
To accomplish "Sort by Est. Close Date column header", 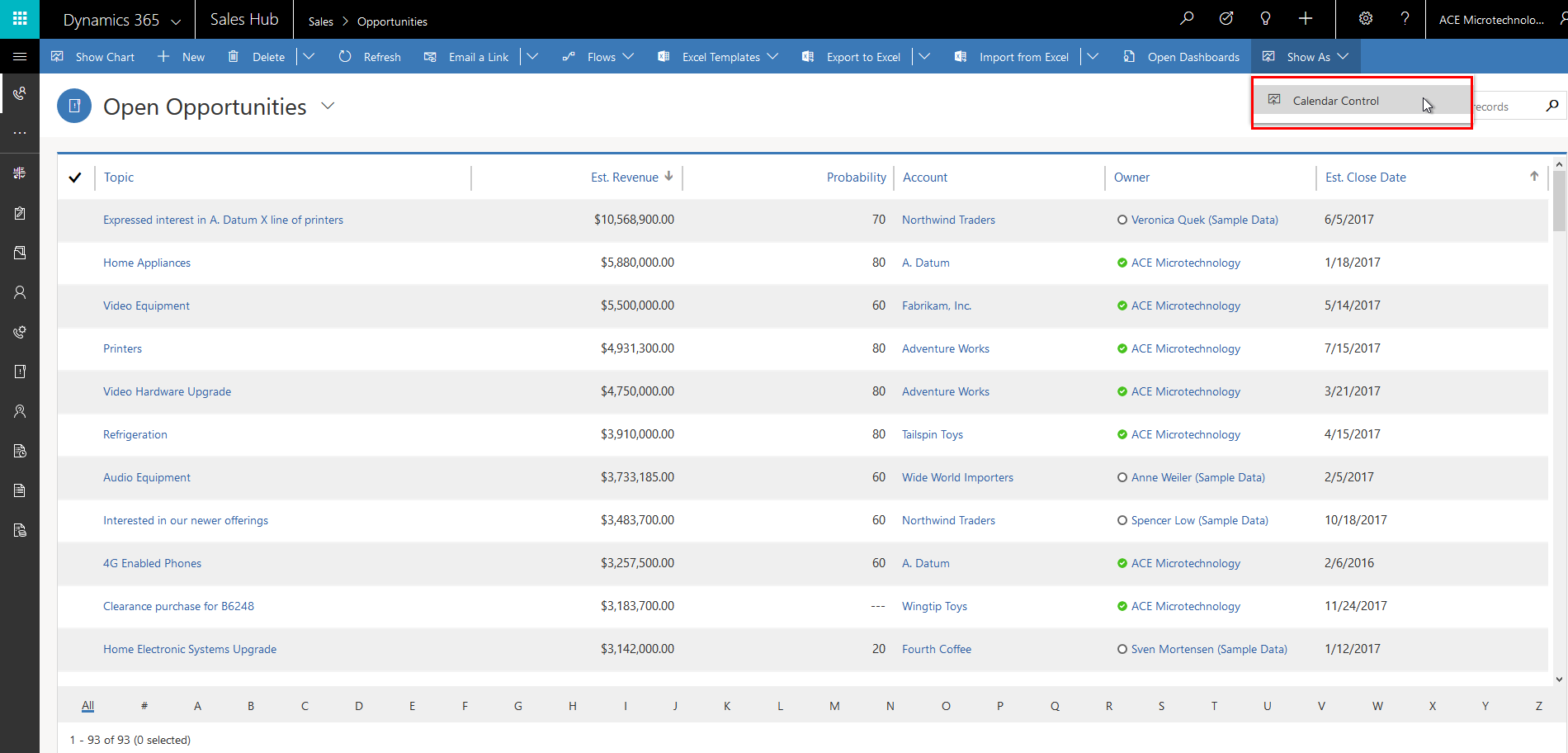I will [1366, 178].
